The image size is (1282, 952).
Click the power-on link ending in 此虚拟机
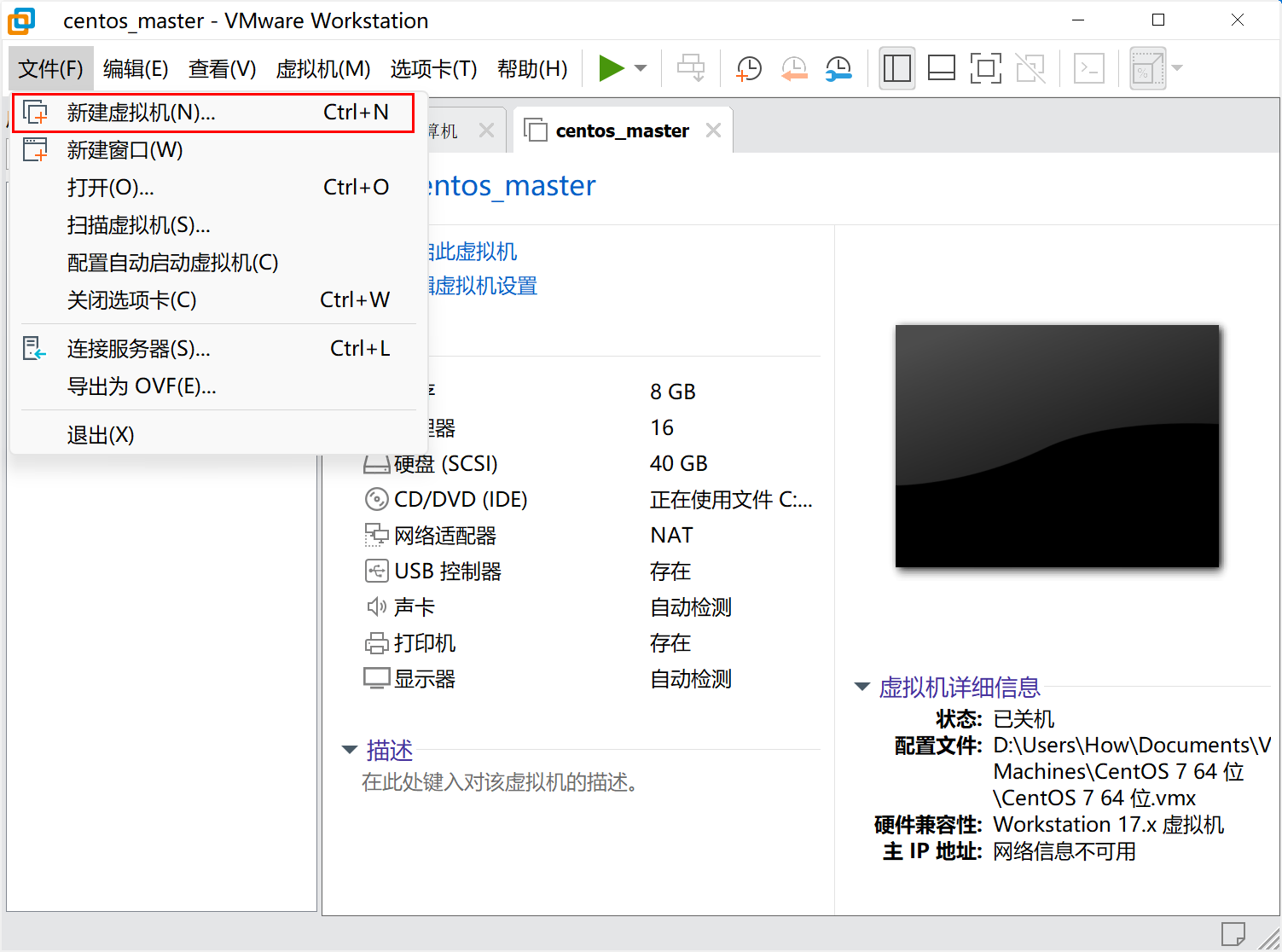pos(473,252)
